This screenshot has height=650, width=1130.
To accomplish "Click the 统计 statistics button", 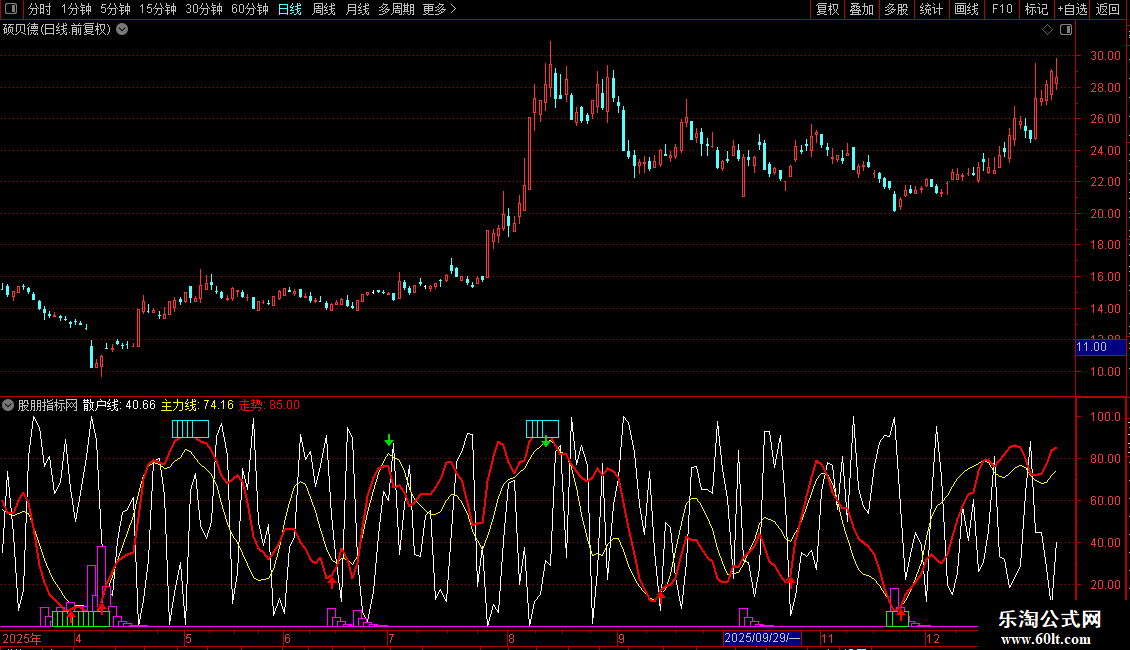I will click(931, 9).
